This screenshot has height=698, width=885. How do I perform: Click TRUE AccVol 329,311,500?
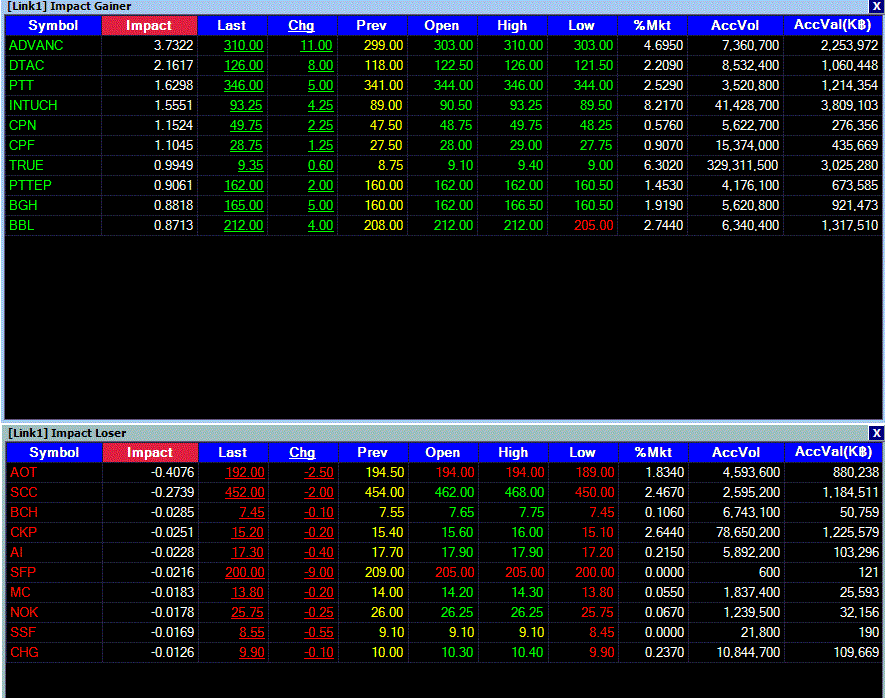point(742,165)
